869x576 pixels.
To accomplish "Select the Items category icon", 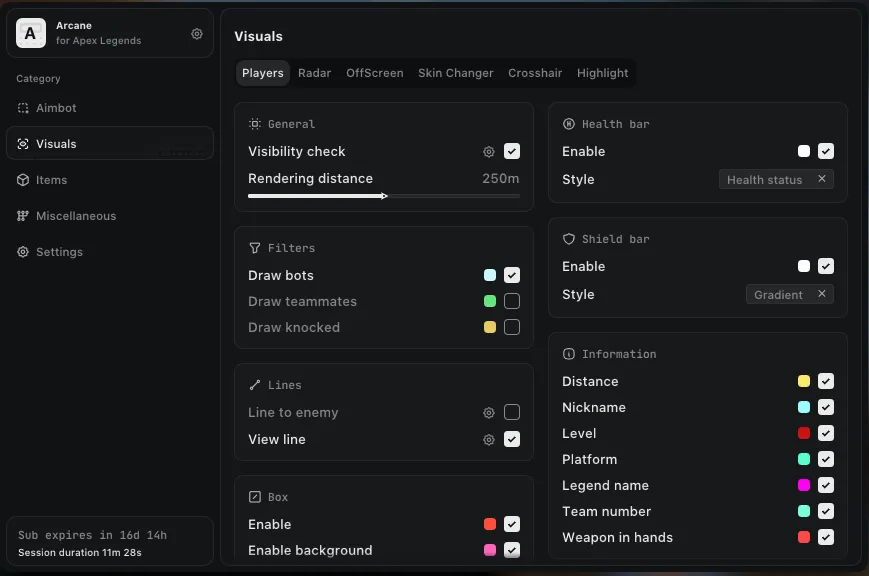I will (23, 180).
